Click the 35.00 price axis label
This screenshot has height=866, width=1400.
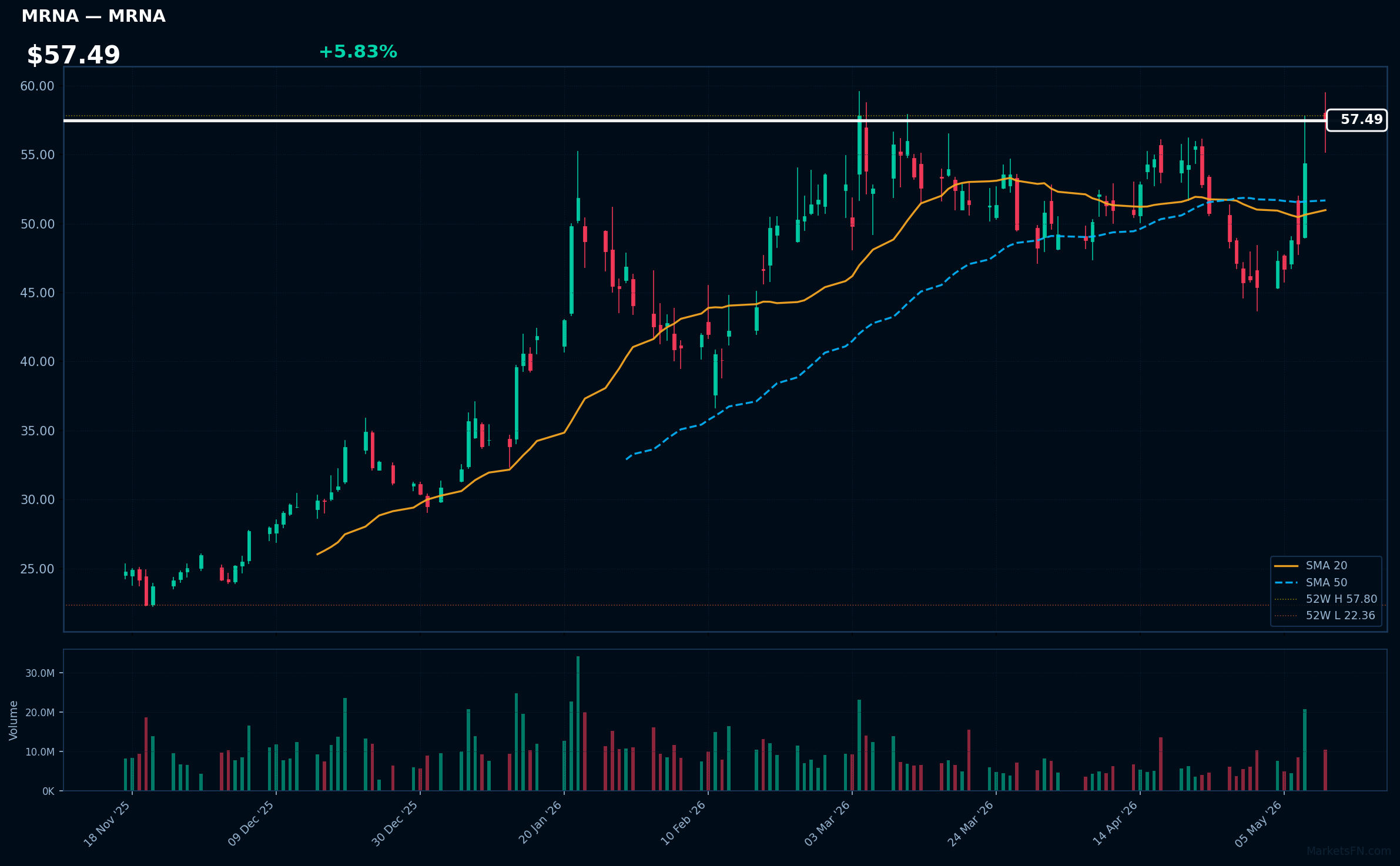[x=37, y=431]
